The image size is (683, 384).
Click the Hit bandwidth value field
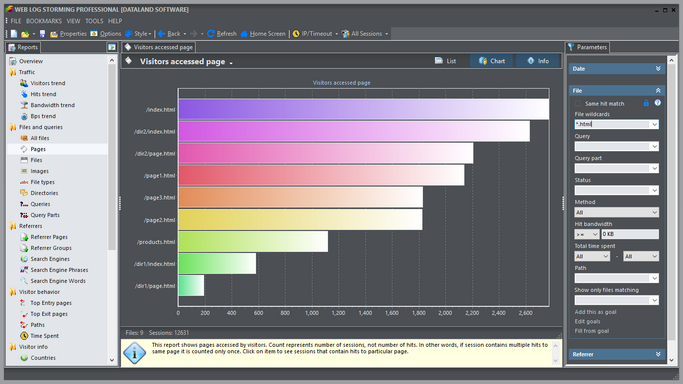tap(630, 234)
